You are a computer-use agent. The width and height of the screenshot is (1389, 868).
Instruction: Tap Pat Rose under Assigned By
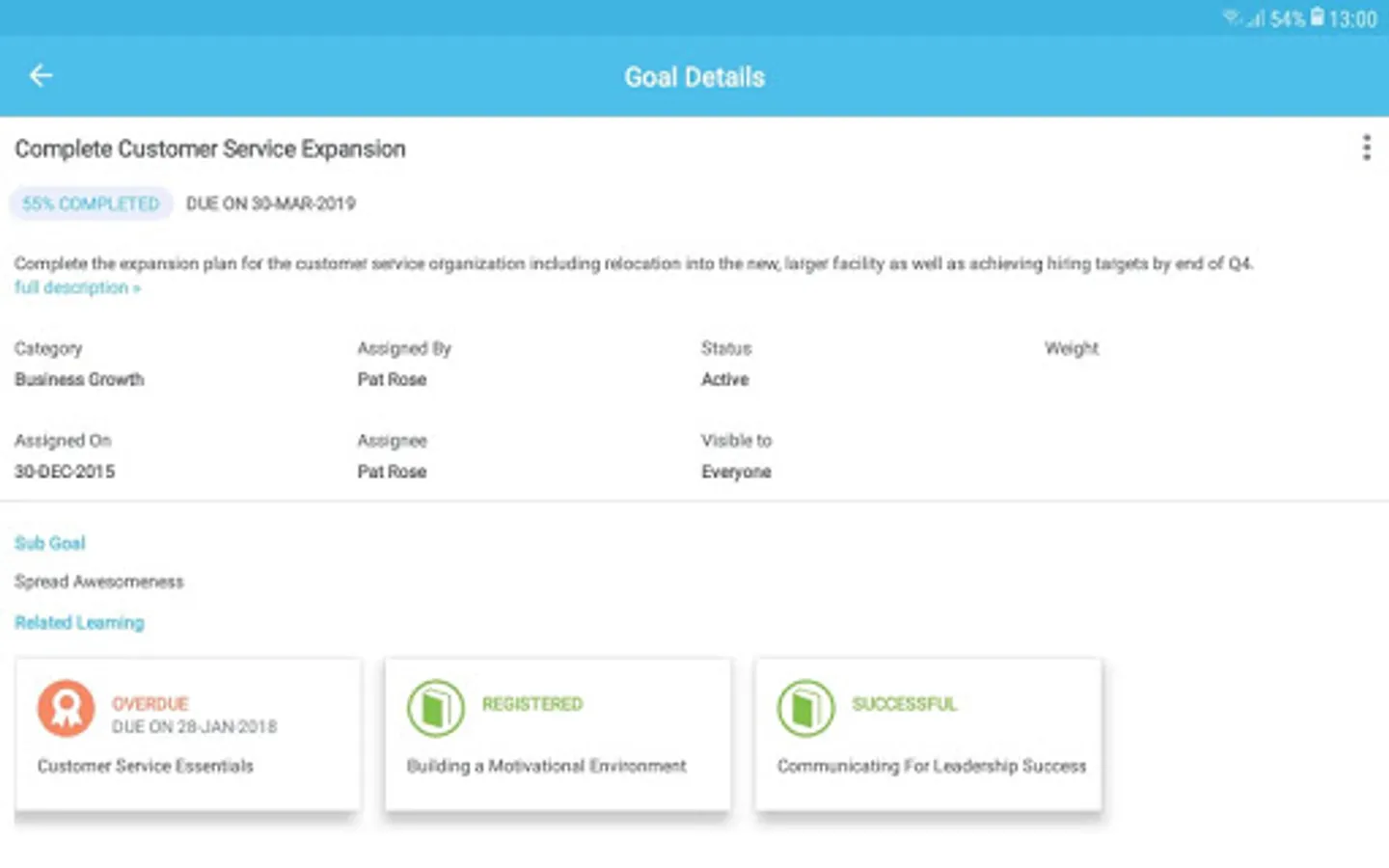point(392,380)
